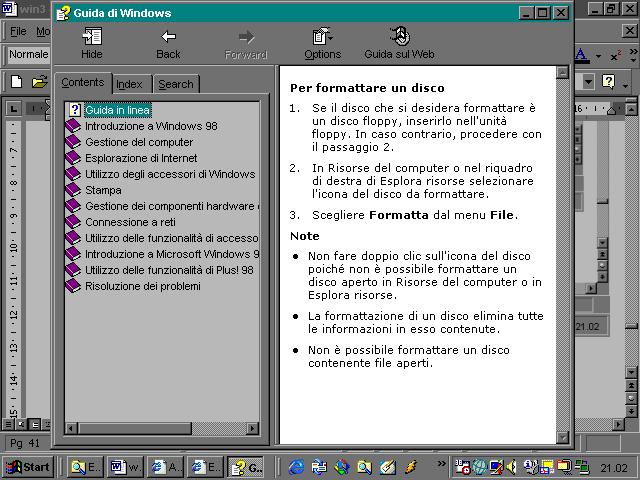Image resolution: width=640 pixels, height=480 pixels.
Task: Click the Forward arrow in help toolbar
Action: (x=246, y=43)
